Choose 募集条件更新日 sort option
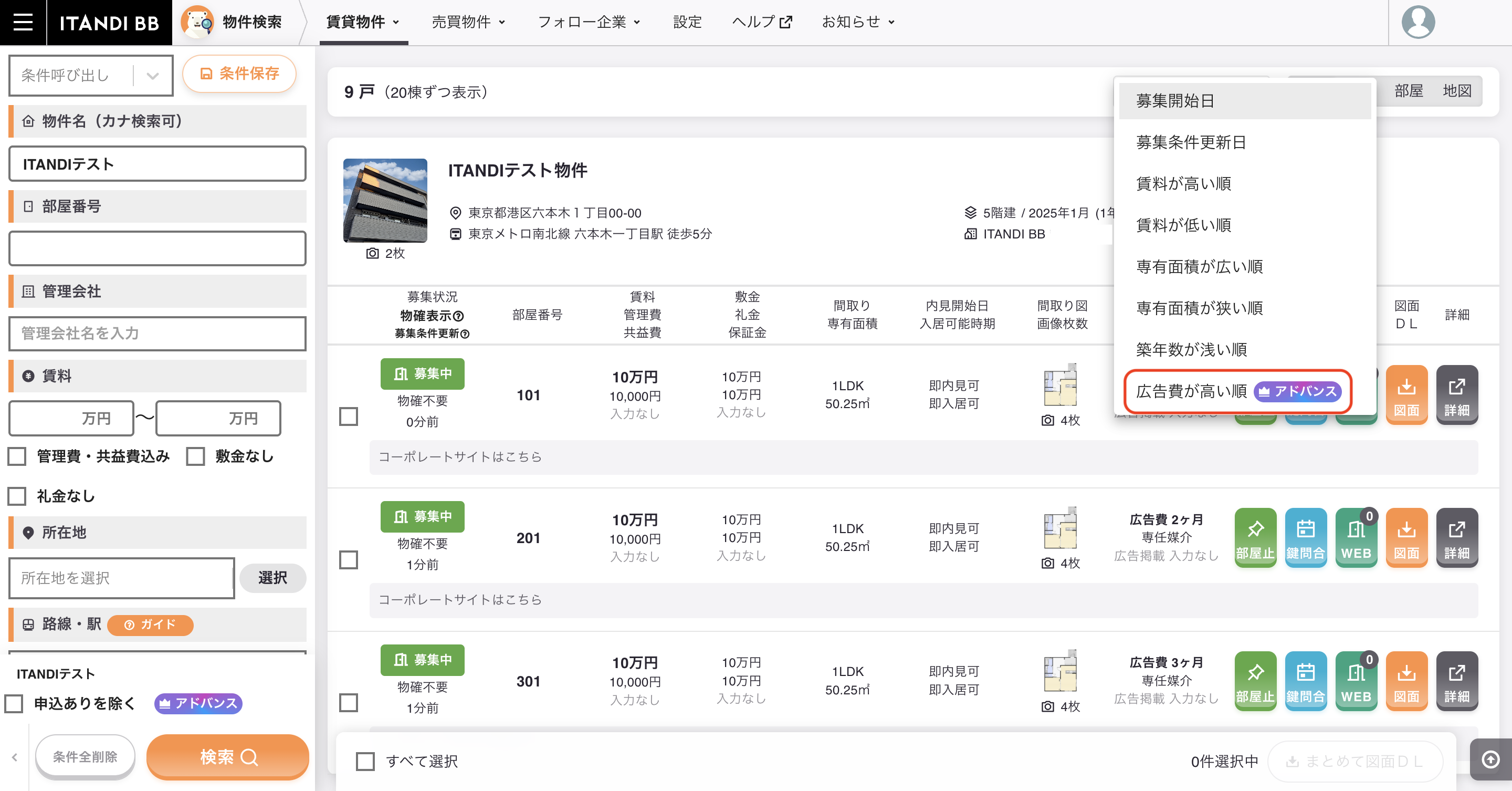Viewport: 1512px width, 791px height. pyautogui.click(x=1244, y=142)
